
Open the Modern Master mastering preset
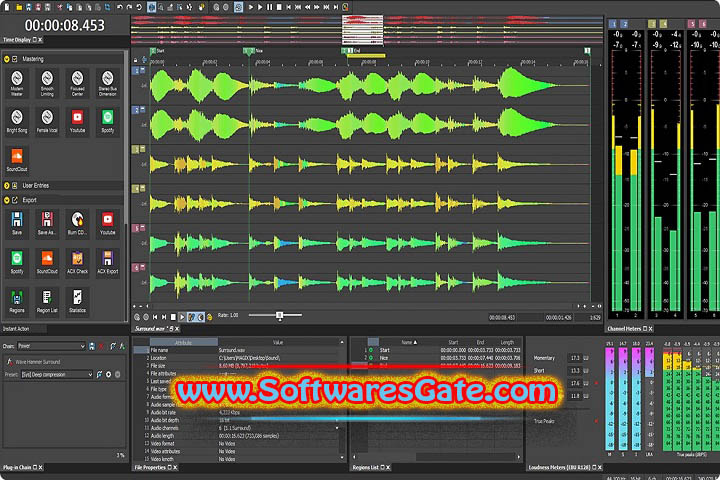point(17,83)
